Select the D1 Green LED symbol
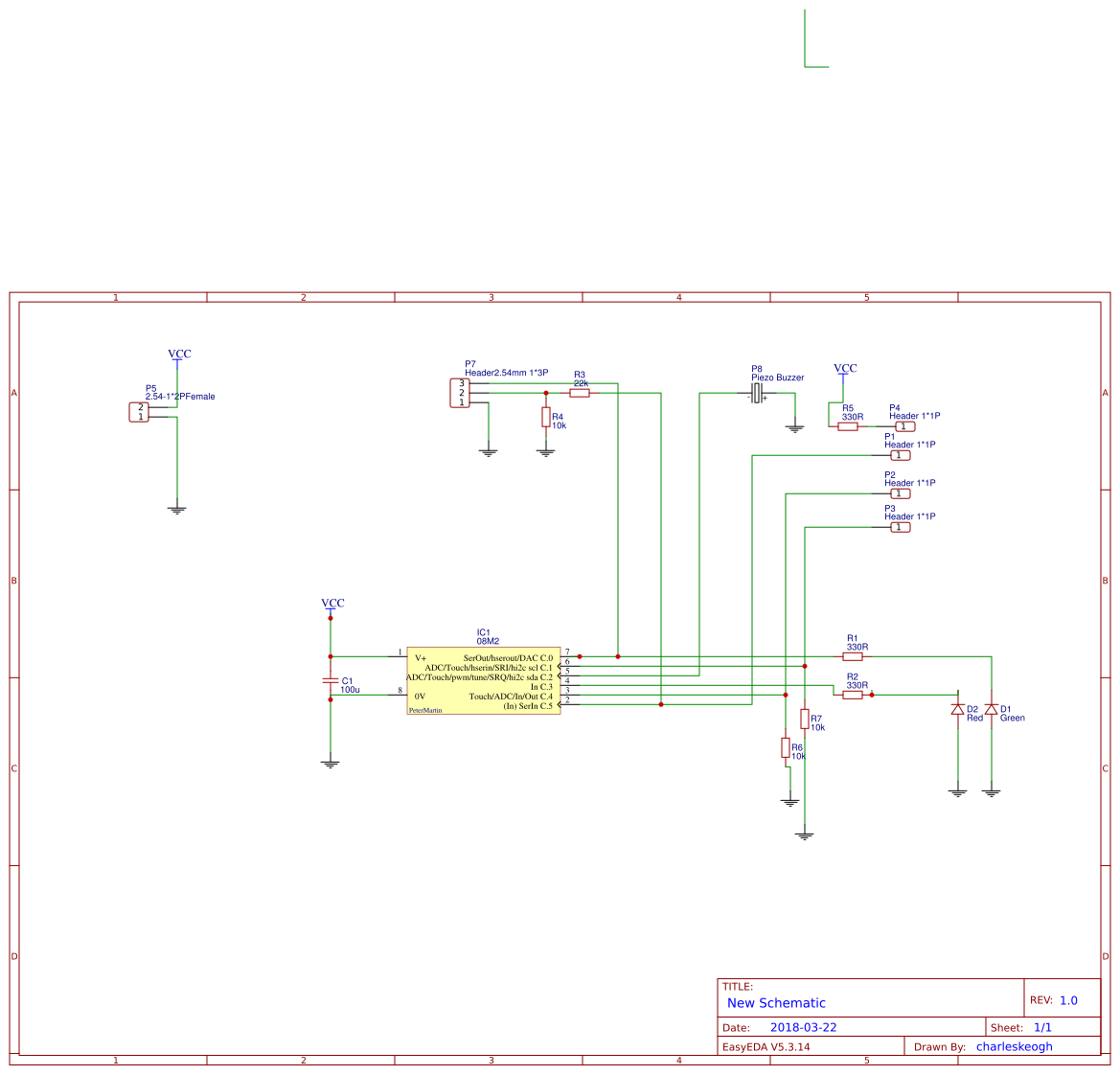The image size is (1120, 1075). pos(992,709)
